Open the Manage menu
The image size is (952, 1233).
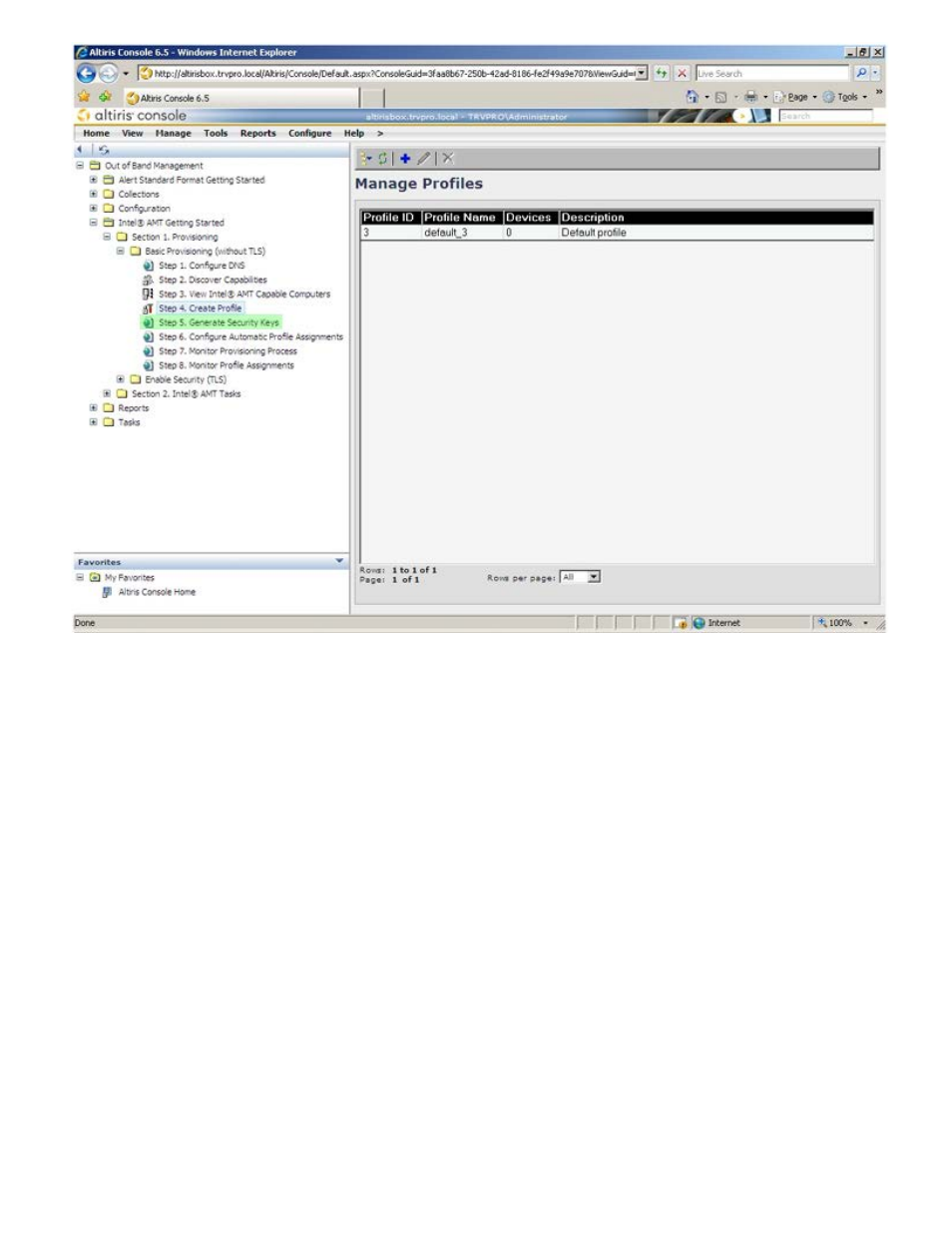pos(173,133)
